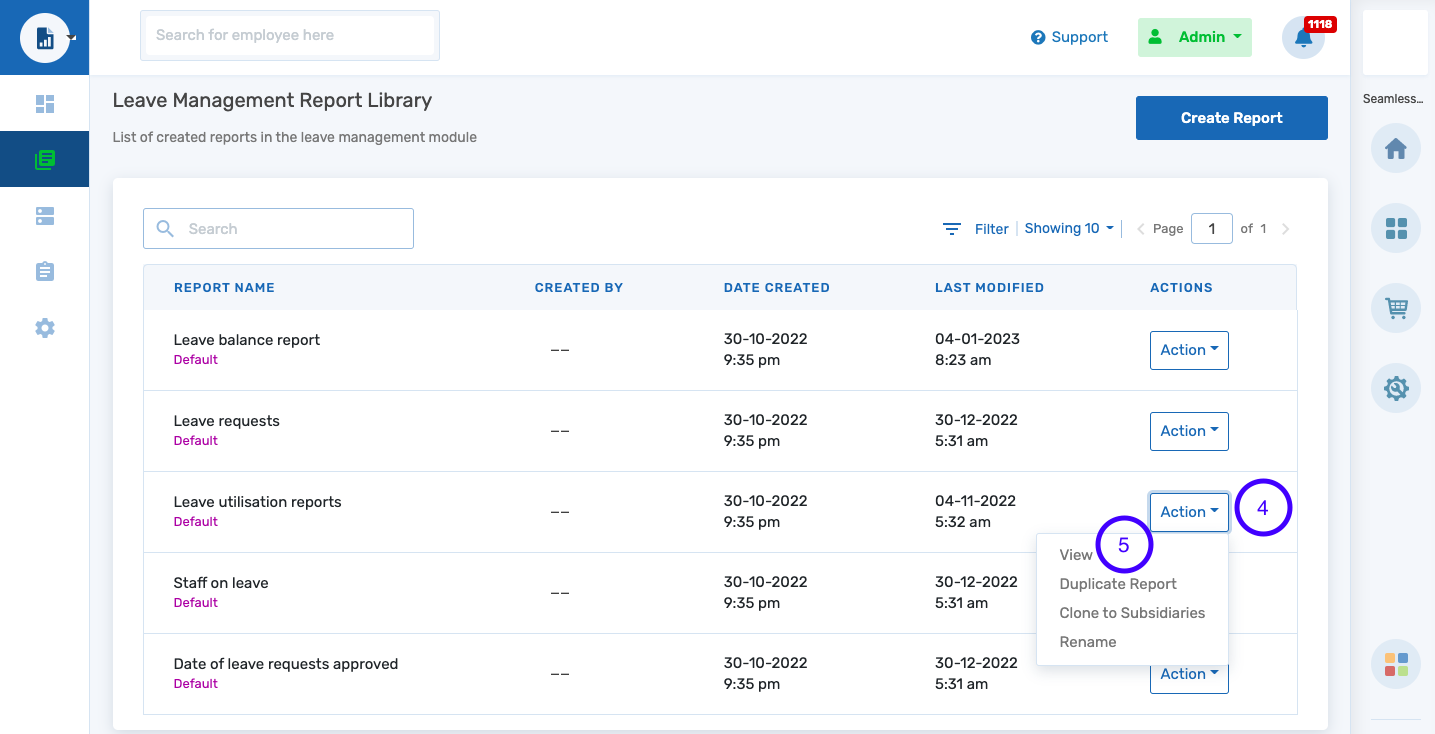This screenshot has height=734, width=1435.
Task: Click the report library Search field
Action: pyautogui.click(x=278, y=228)
